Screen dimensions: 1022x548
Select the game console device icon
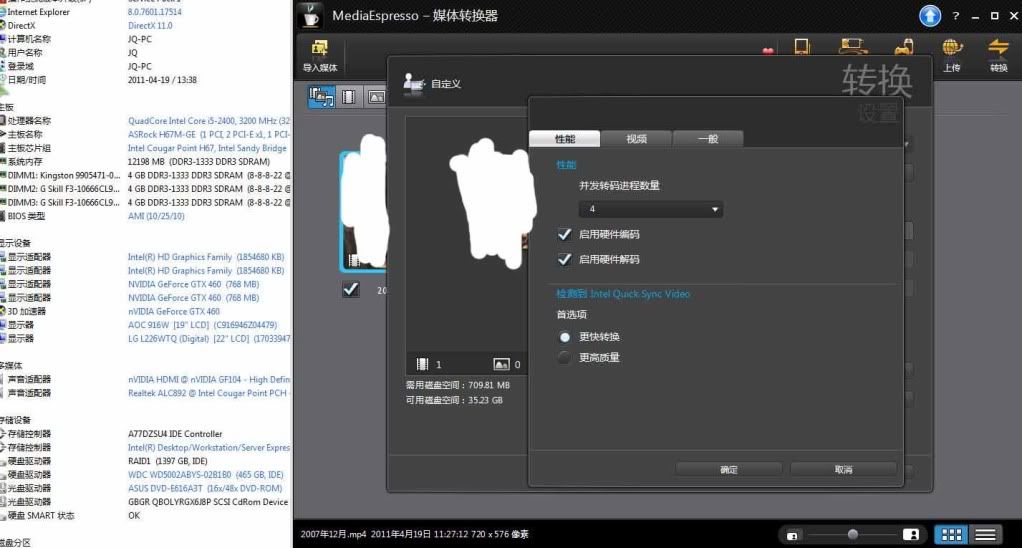tap(903, 47)
